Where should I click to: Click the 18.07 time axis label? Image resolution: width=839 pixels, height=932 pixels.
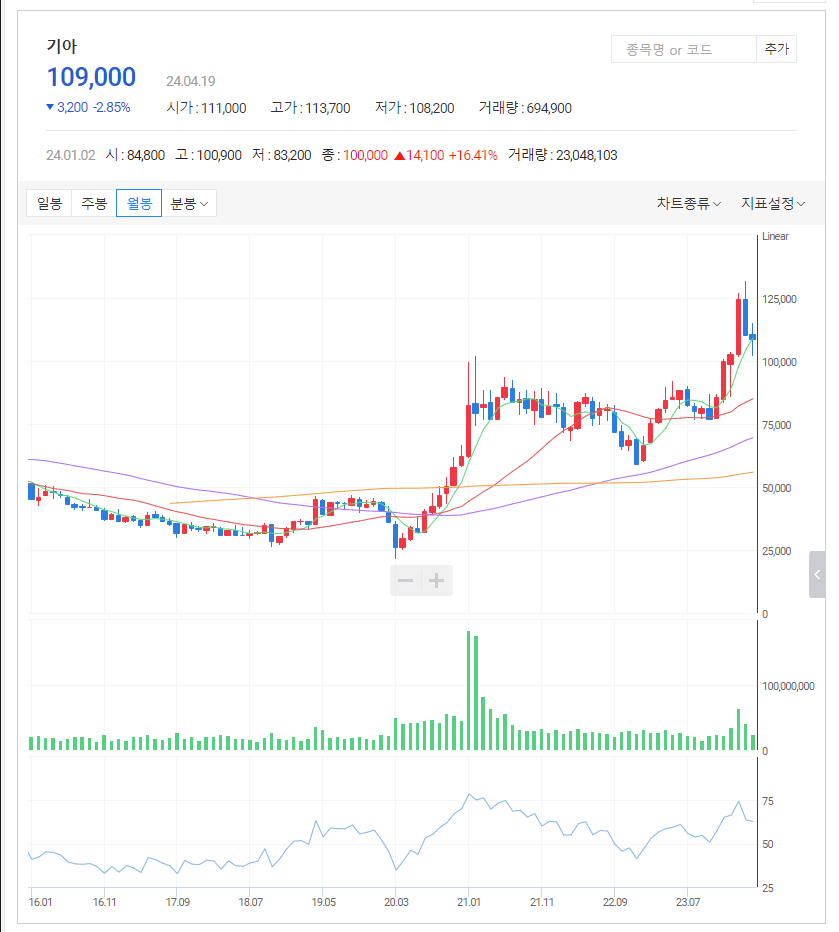pos(251,902)
